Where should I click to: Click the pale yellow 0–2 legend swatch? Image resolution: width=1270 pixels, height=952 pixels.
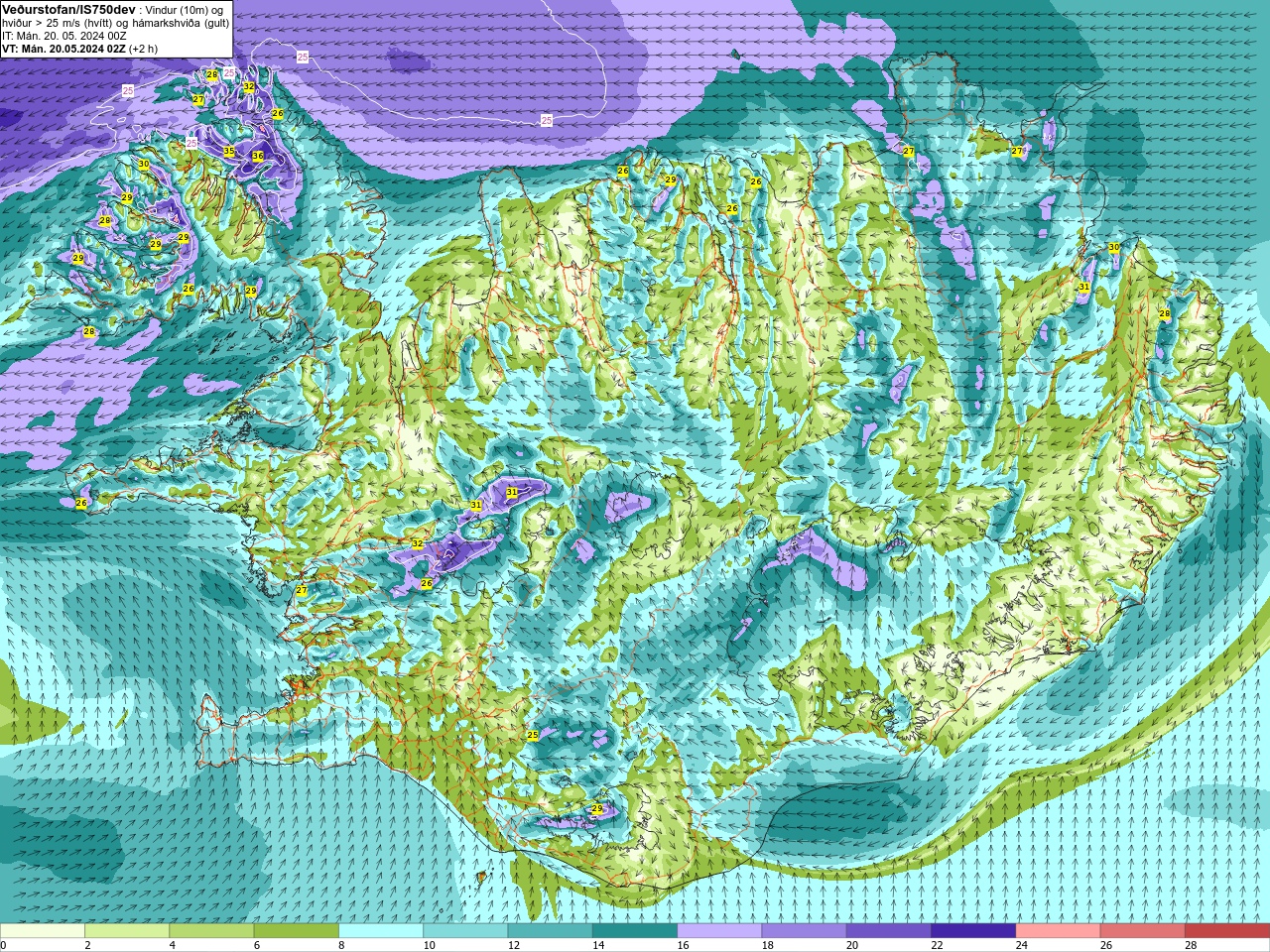pos(43,930)
